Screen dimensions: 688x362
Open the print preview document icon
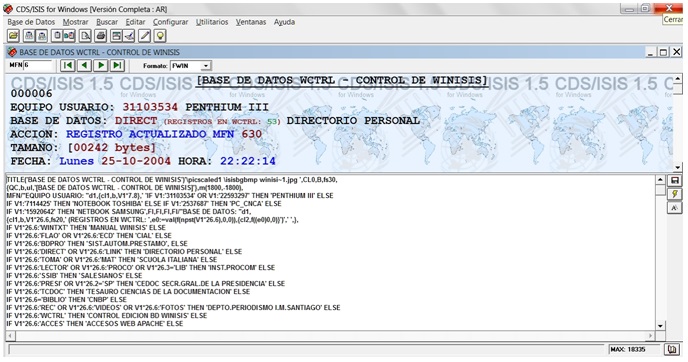(85, 36)
